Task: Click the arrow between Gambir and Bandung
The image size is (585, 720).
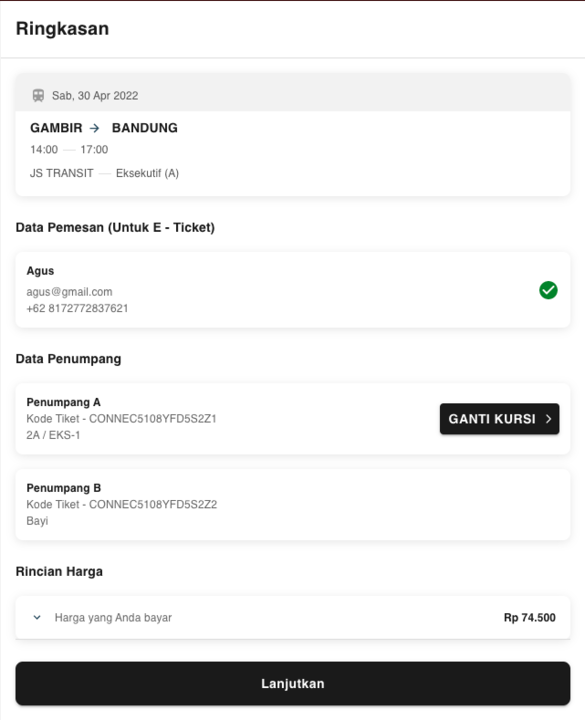Action: (95, 128)
